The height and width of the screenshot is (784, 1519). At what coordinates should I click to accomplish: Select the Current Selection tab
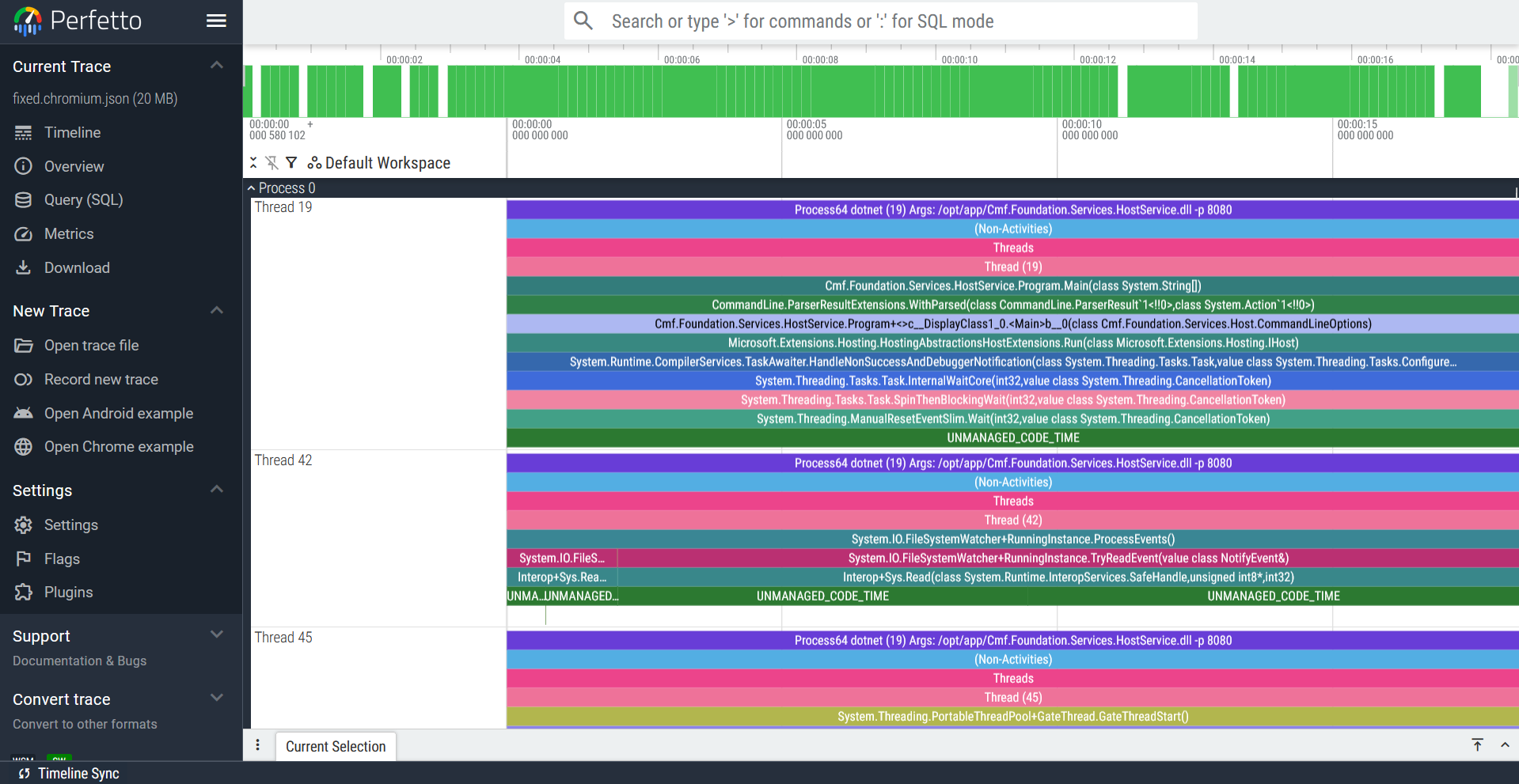click(x=336, y=747)
